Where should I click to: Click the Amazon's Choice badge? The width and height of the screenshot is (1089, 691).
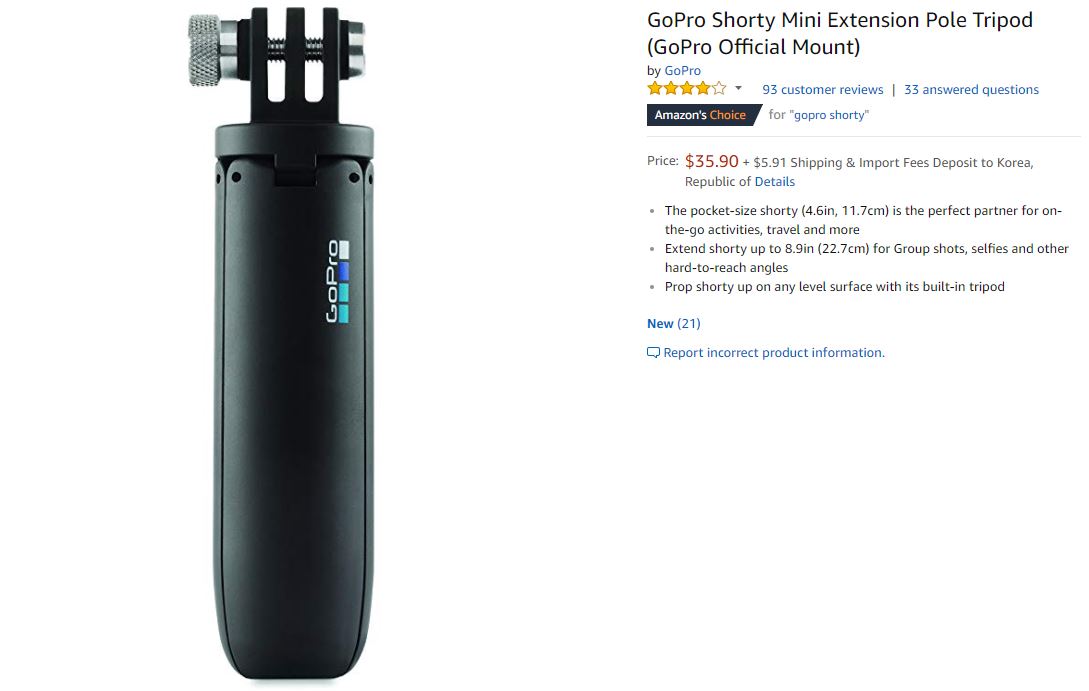click(702, 115)
